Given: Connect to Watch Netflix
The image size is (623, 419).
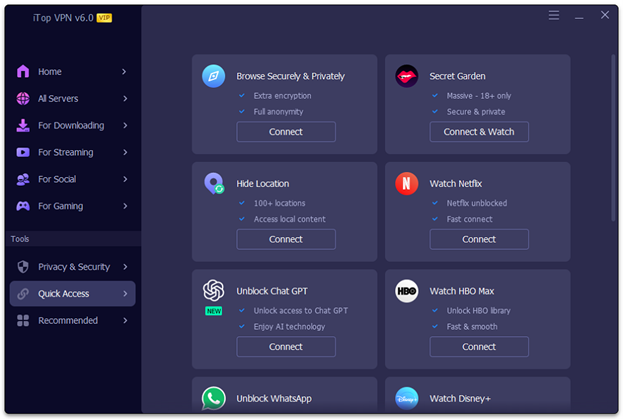Looking at the screenshot, I should [x=479, y=239].
